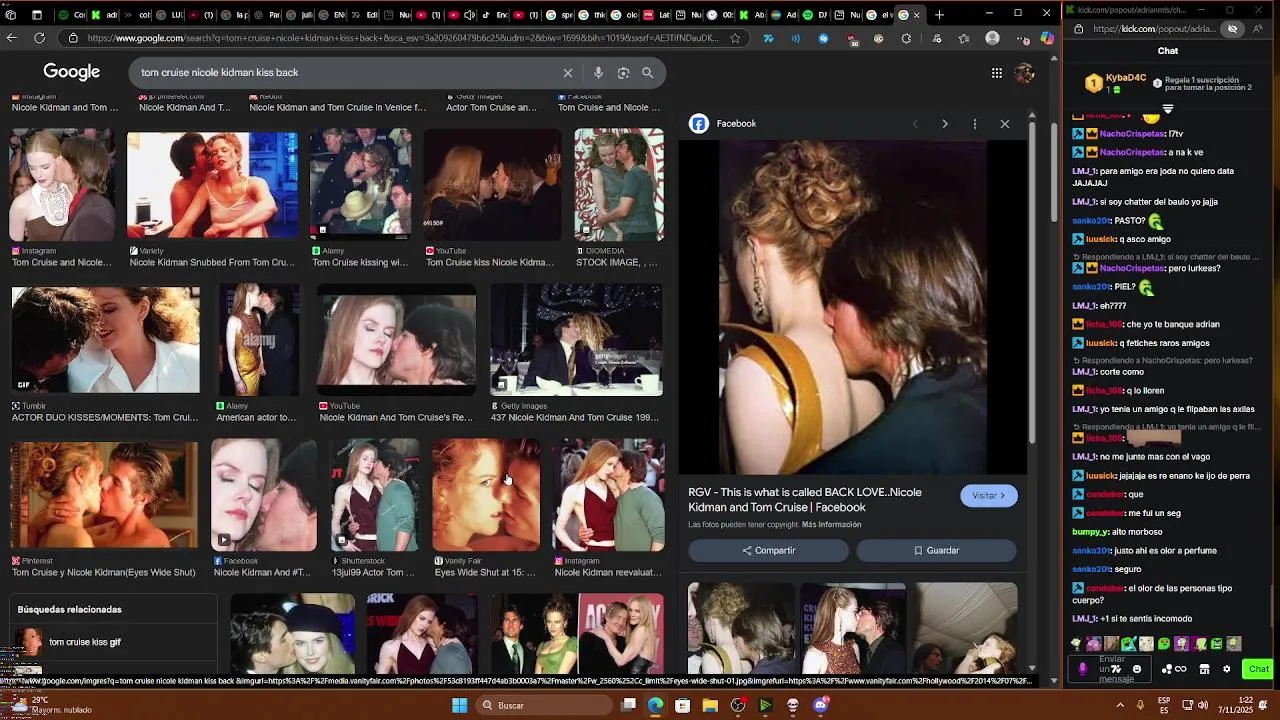Screen dimensions: 1280x720
Task: Open Kick chat settings gear
Action: pos(1226,669)
